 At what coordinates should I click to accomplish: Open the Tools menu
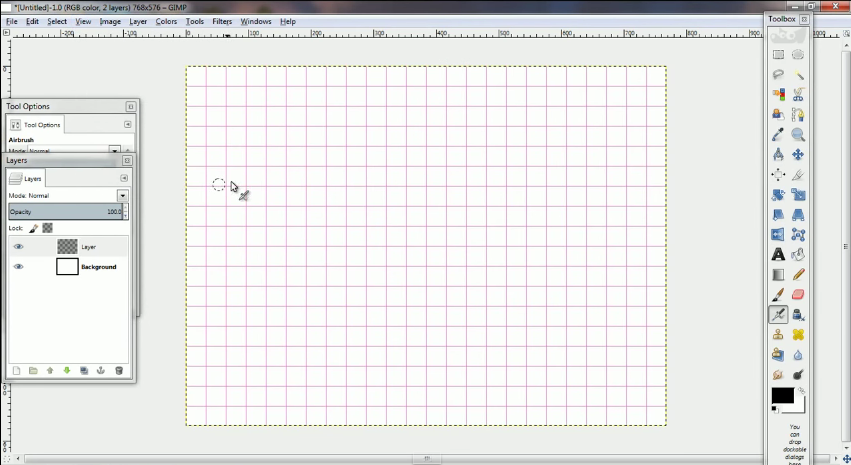pyautogui.click(x=194, y=22)
